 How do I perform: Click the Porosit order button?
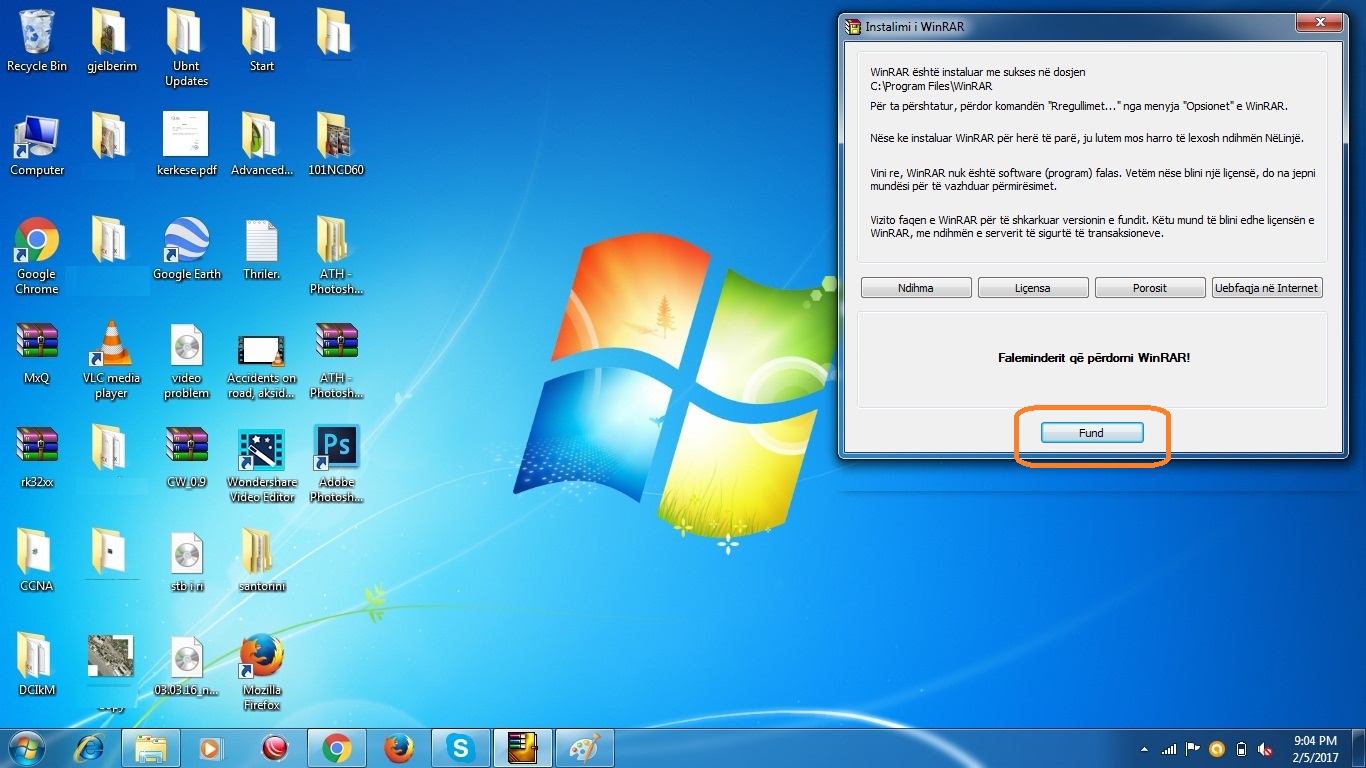pos(1150,288)
